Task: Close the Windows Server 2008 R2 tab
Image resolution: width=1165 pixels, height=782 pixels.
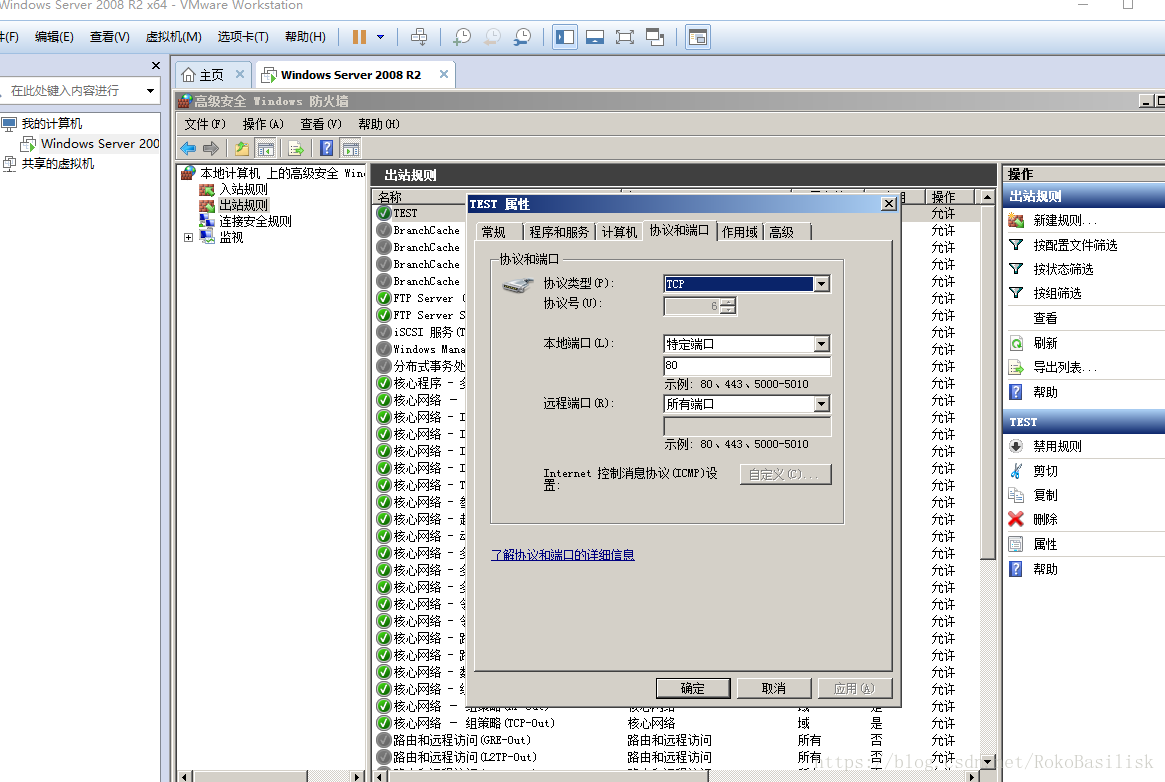Action: pyautogui.click(x=444, y=74)
